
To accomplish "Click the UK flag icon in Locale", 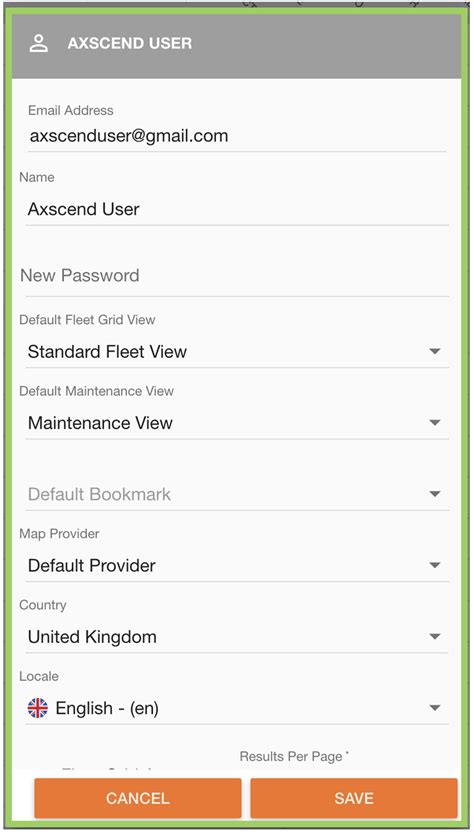I will click(x=38, y=708).
